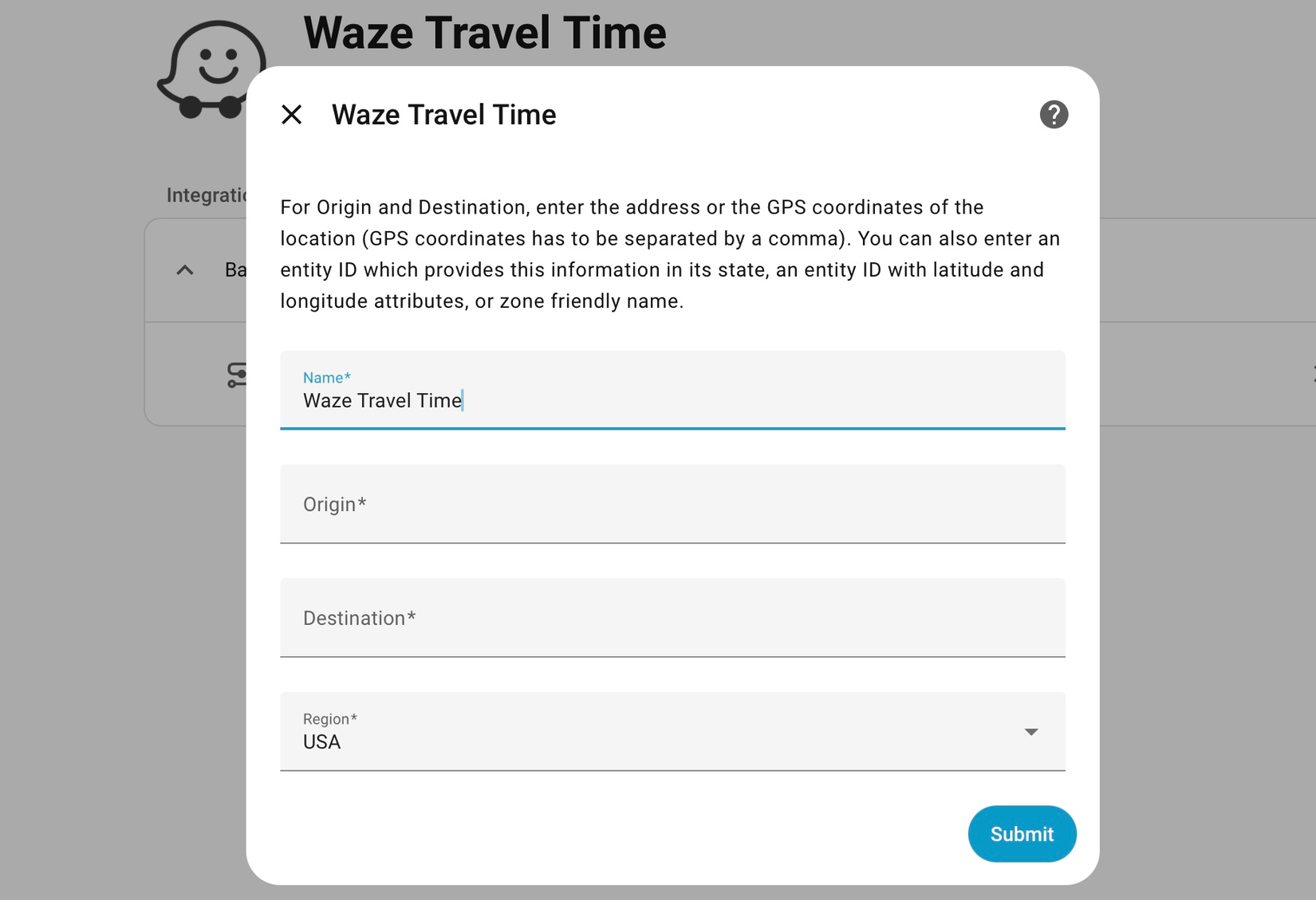Click the USA text in the Region selector
Screen dimensions: 1316x900
point(321,741)
